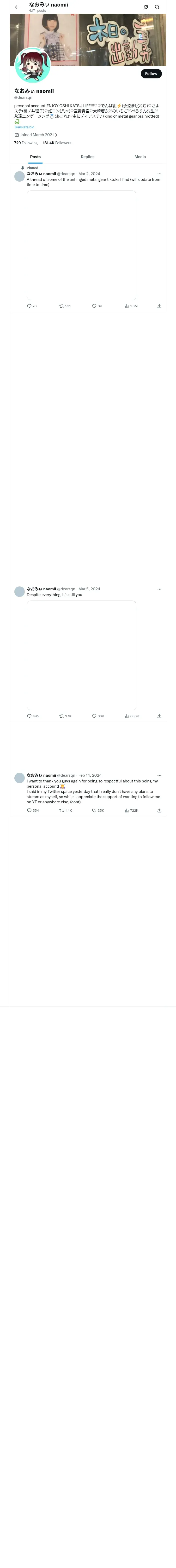
Task: Open the 181.4K Followers list
Action: tap(57, 143)
